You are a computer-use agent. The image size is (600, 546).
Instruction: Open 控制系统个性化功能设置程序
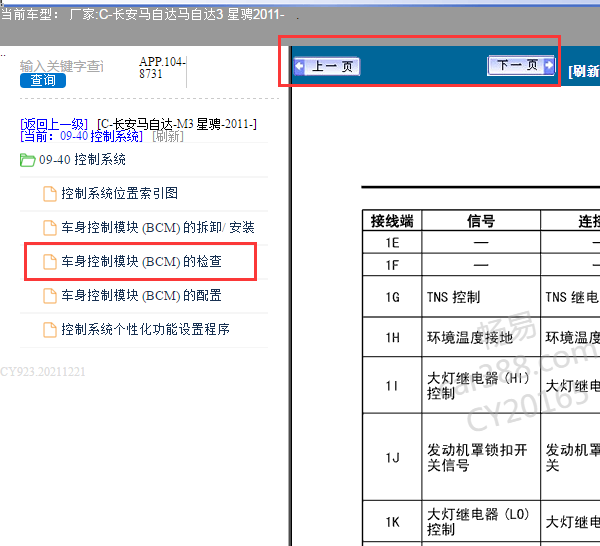pyautogui.click(x=145, y=329)
